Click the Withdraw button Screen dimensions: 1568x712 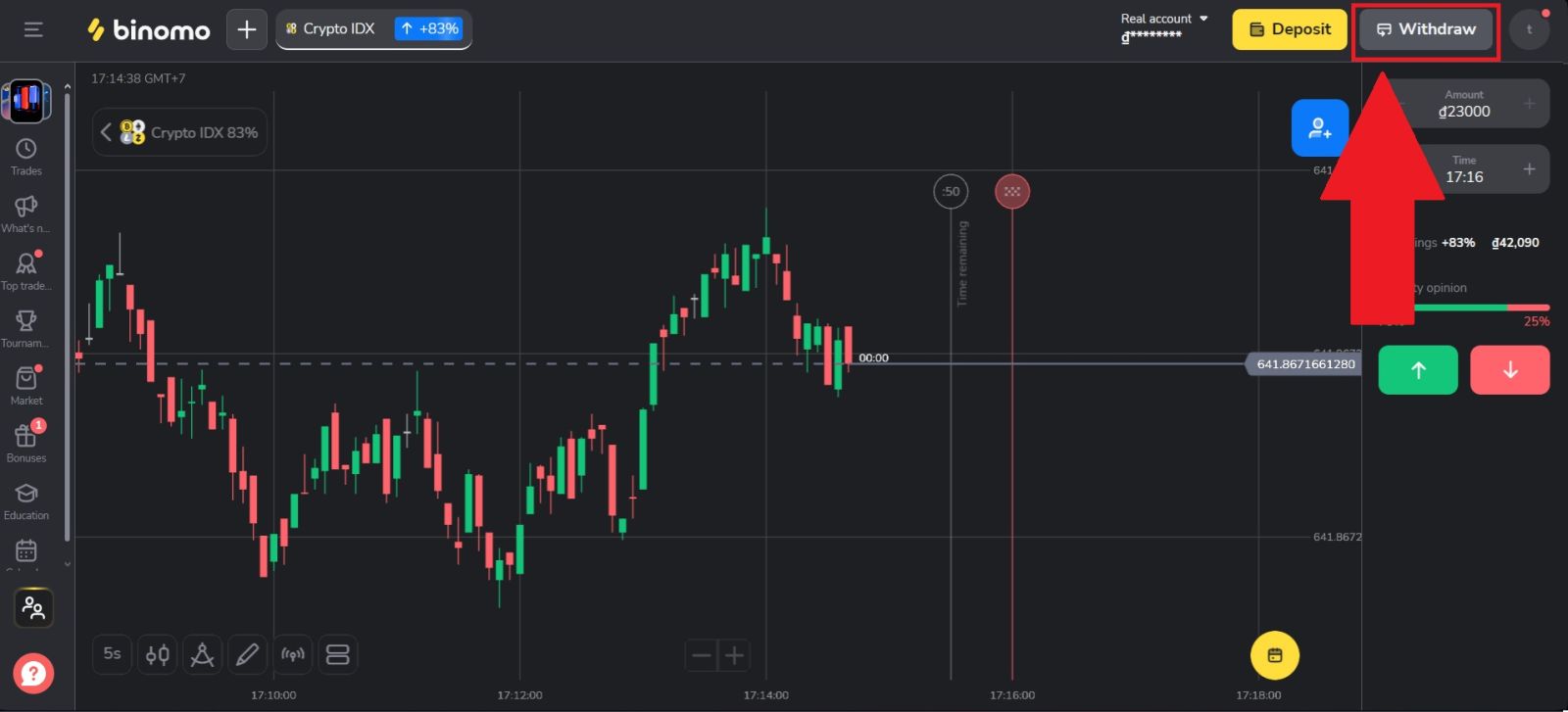[1426, 29]
